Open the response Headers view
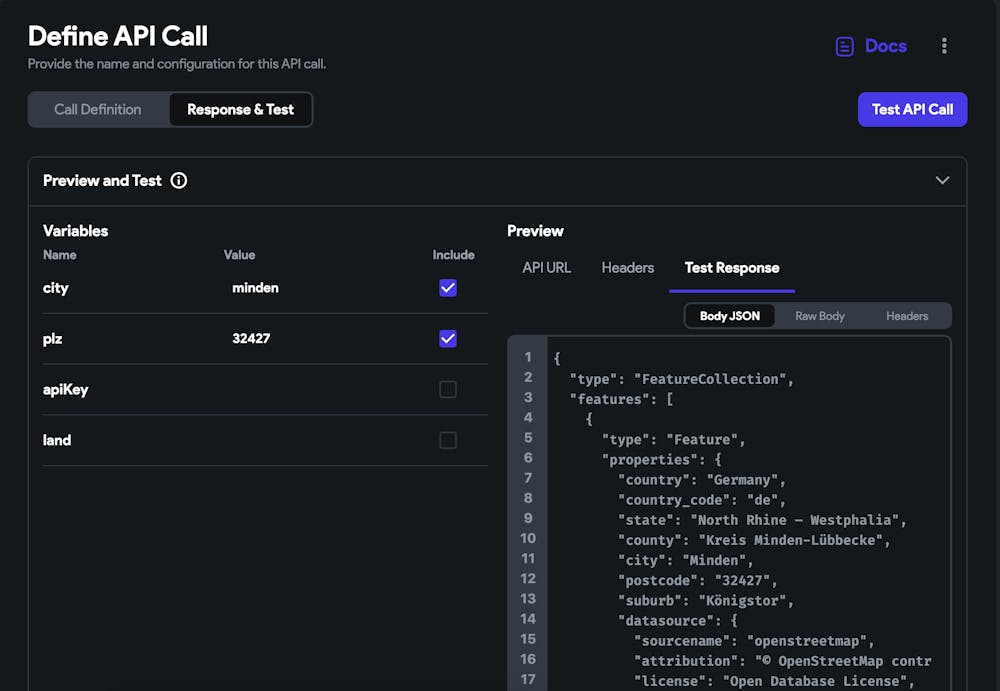The width and height of the screenshot is (1000, 691). coord(906,315)
